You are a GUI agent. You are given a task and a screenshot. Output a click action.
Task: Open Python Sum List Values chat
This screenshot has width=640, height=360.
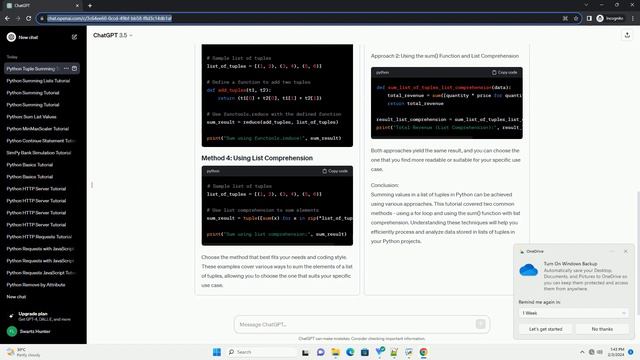[x=31, y=117]
